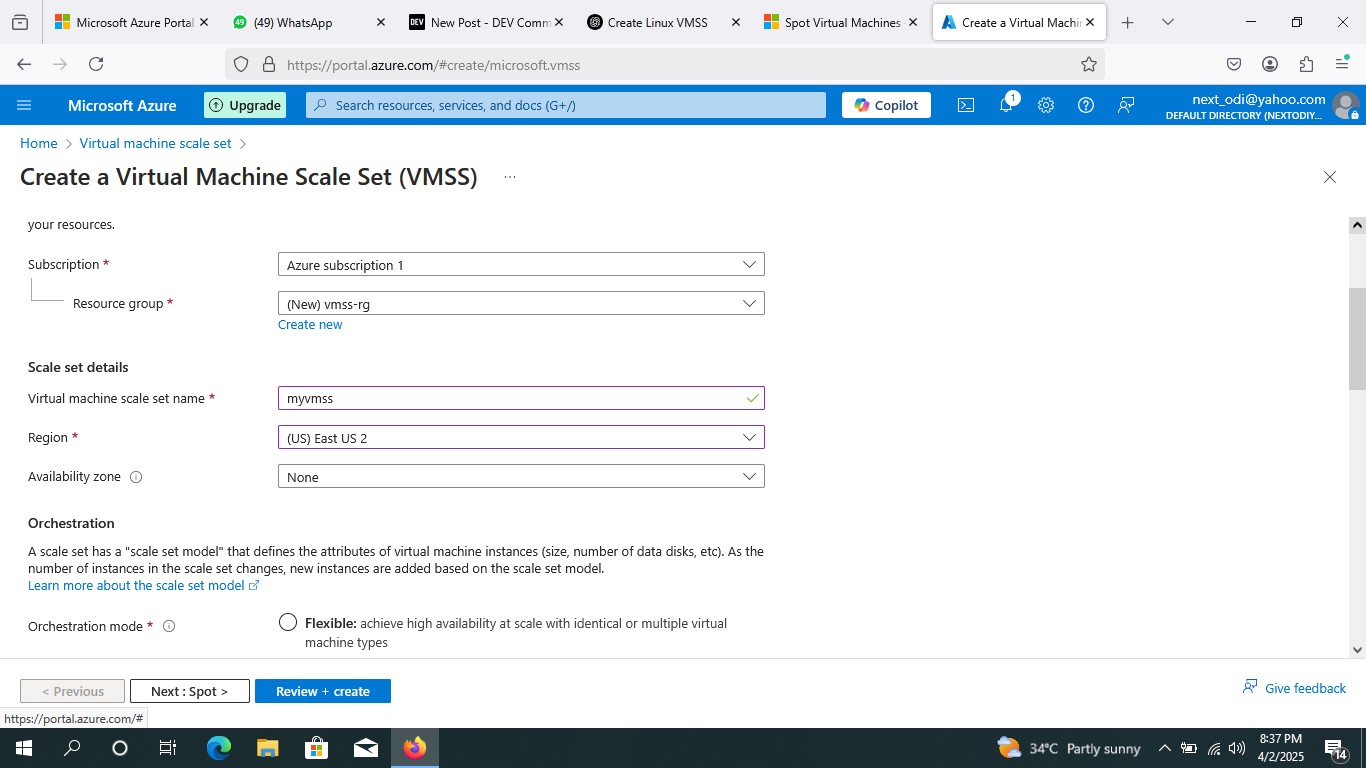This screenshot has width=1366, height=768.
Task: Click the weather 34°C Partly sunny widget
Action: pyautogui.click(x=1069, y=748)
